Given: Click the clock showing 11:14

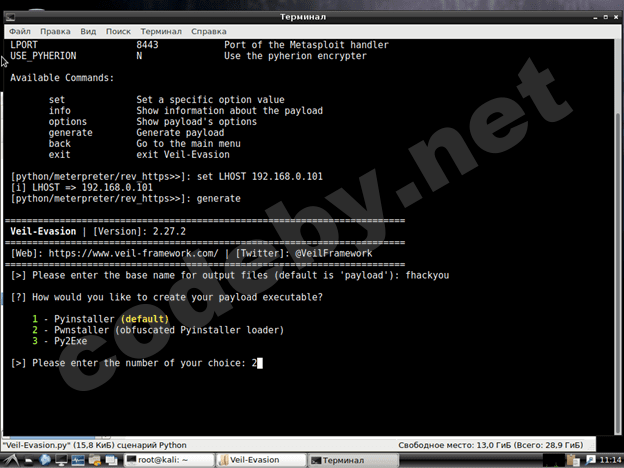Looking at the screenshot, I should 610,460.
